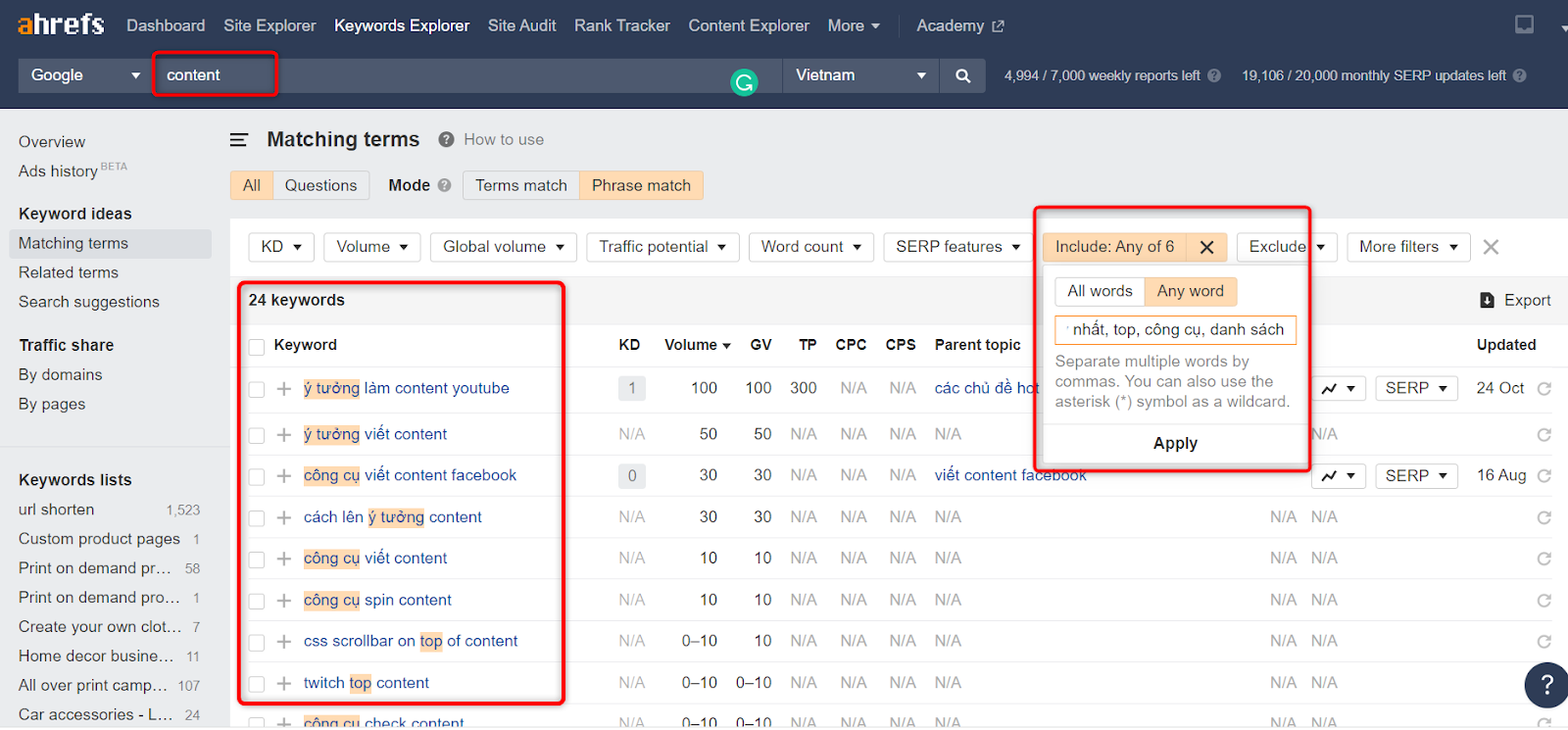Open the Google search engine dropdown
This screenshot has height=730, width=1568.
coord(85,75)
